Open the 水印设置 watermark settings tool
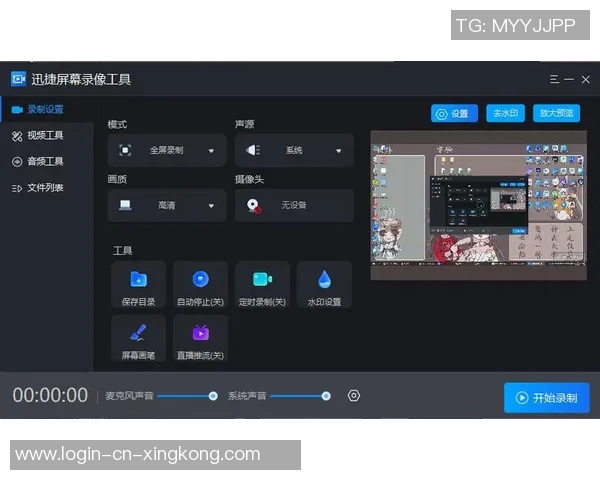 click(x=324, y=285)
